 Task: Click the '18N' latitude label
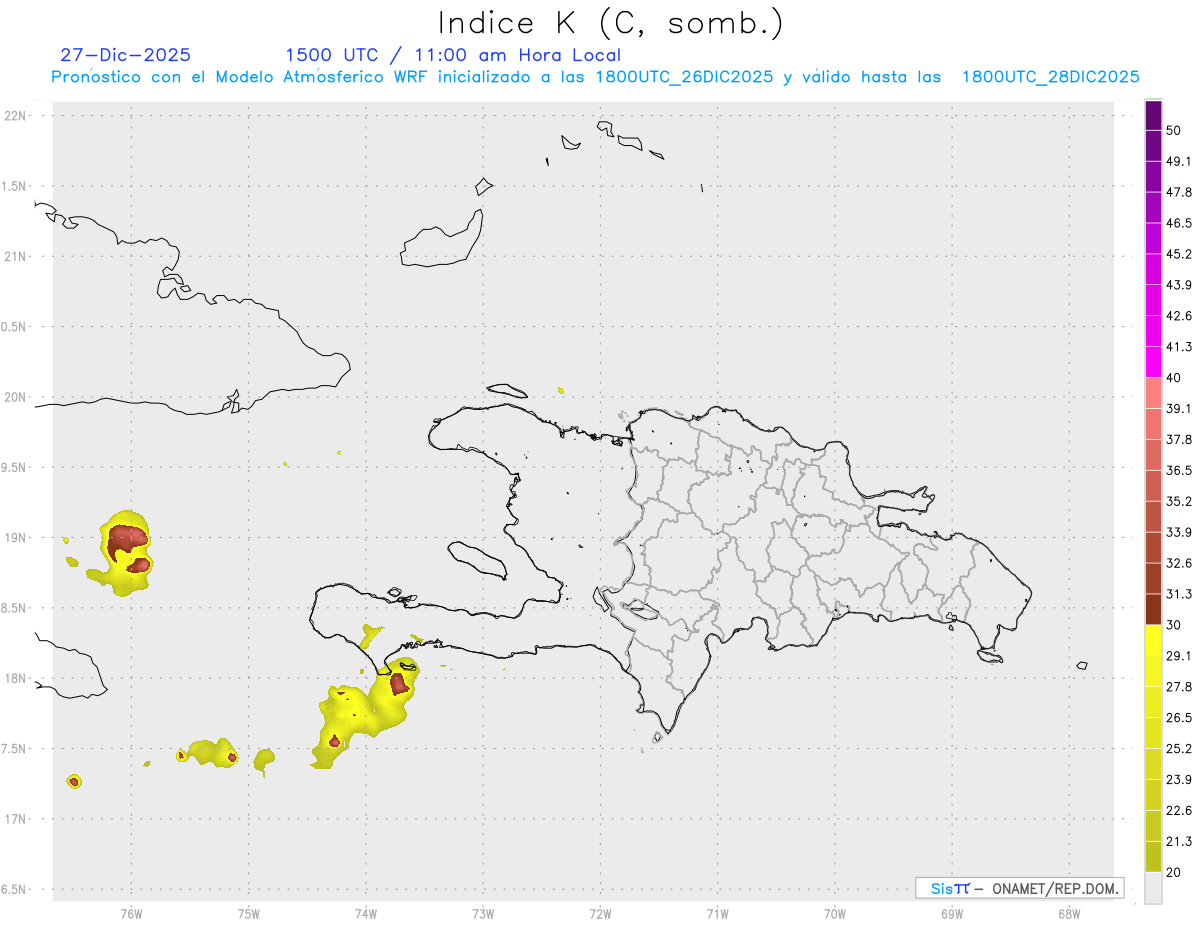16,678
